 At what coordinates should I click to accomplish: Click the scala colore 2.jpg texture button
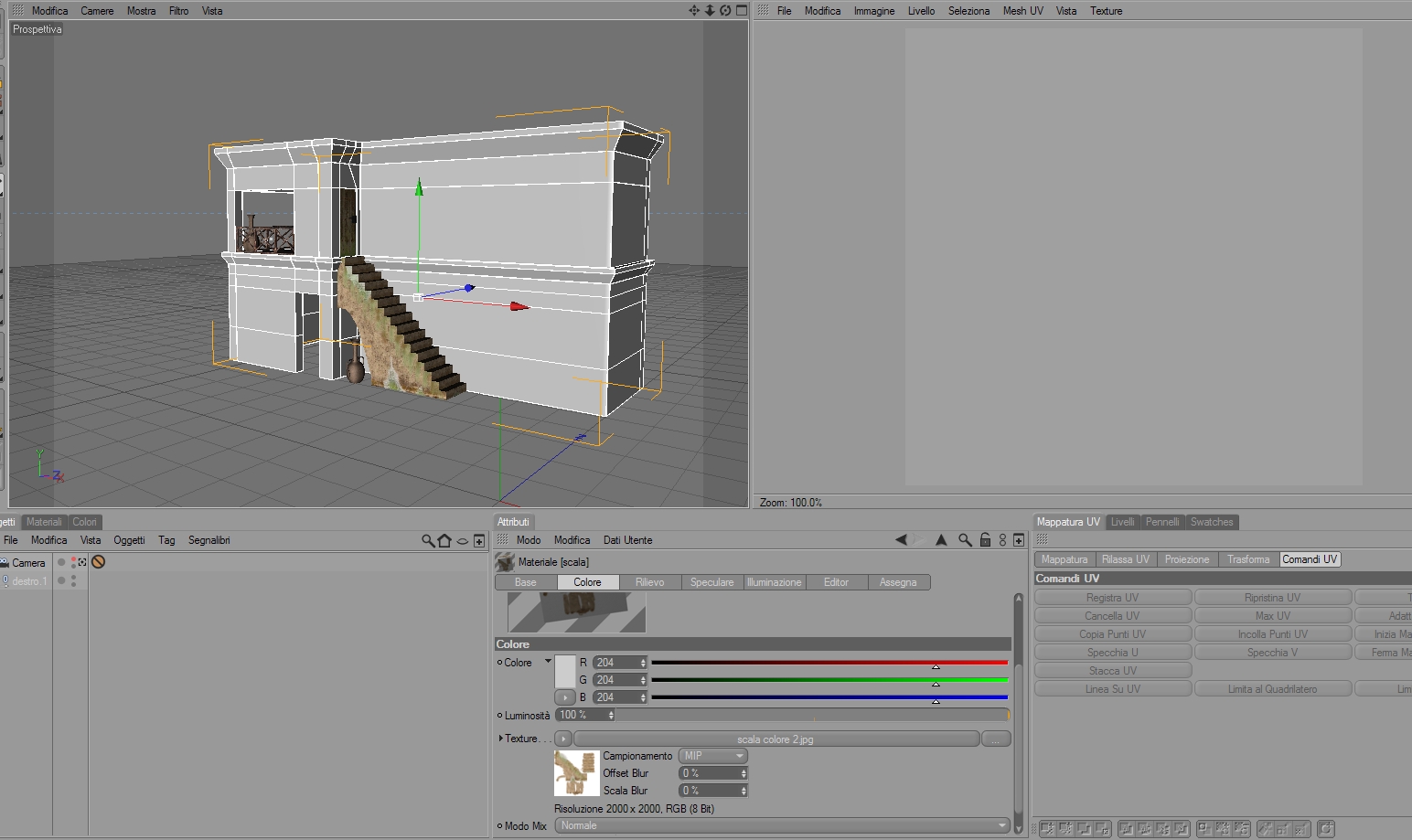pos(776,739)
